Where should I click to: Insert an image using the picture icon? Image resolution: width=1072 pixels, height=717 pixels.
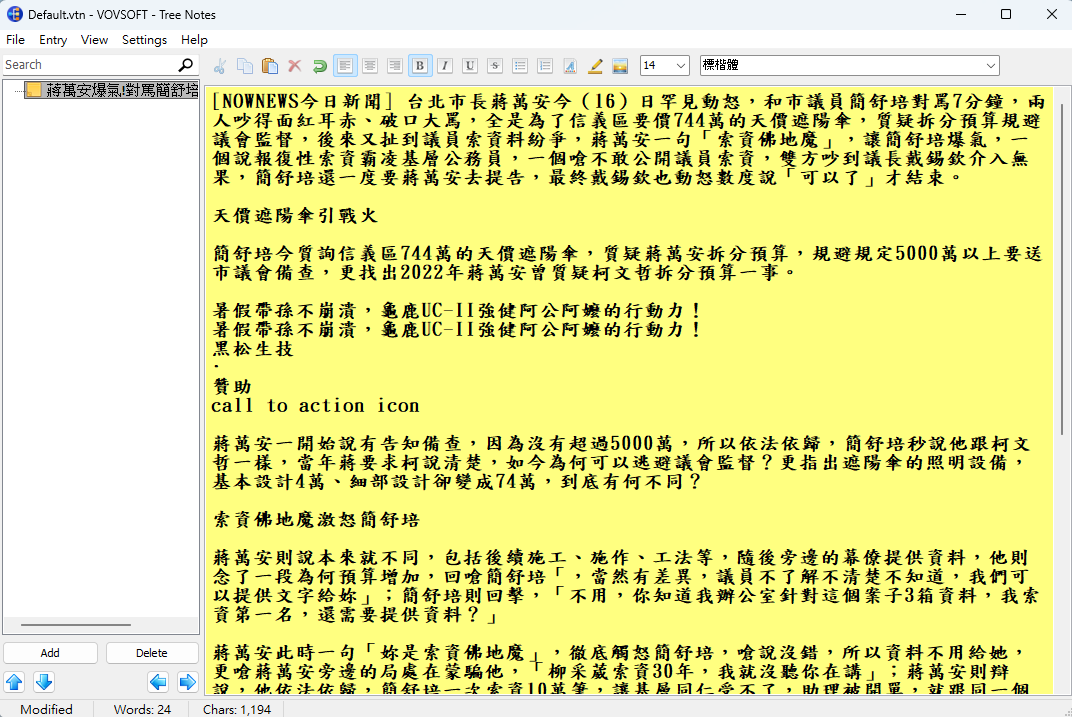click(x=620, y=66)
